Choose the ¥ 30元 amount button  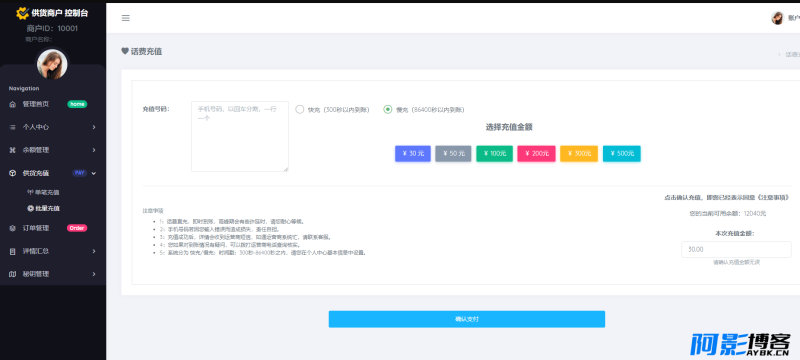(413, 153)
